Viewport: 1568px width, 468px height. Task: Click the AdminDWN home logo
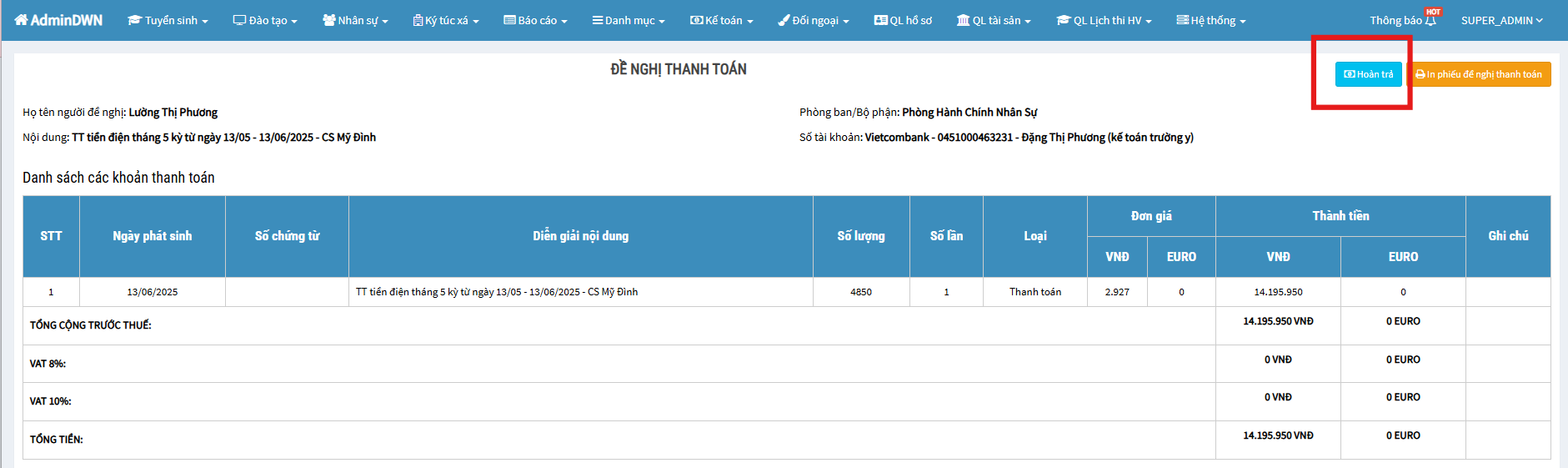point(58,20)
